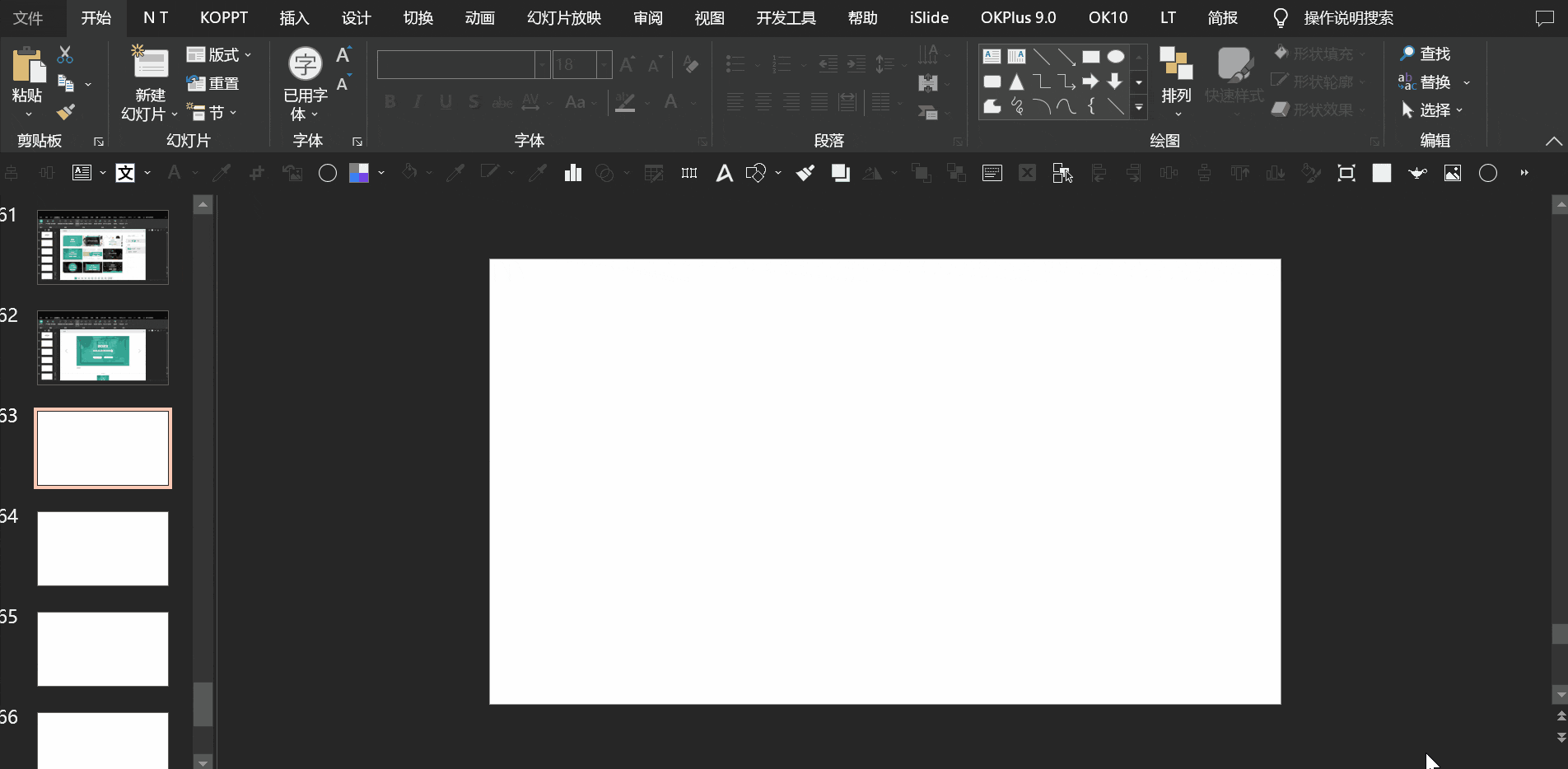Expand the 粘贴 paste options arrow
The image size is (1568, 769).
click(x=27, y=114)
